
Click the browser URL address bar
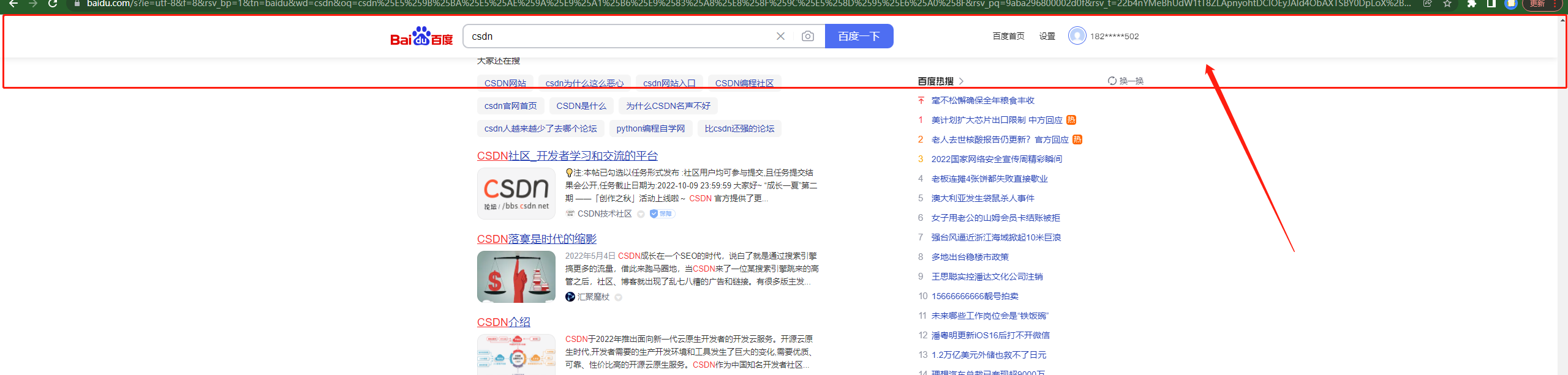click(x=747, y=4)
